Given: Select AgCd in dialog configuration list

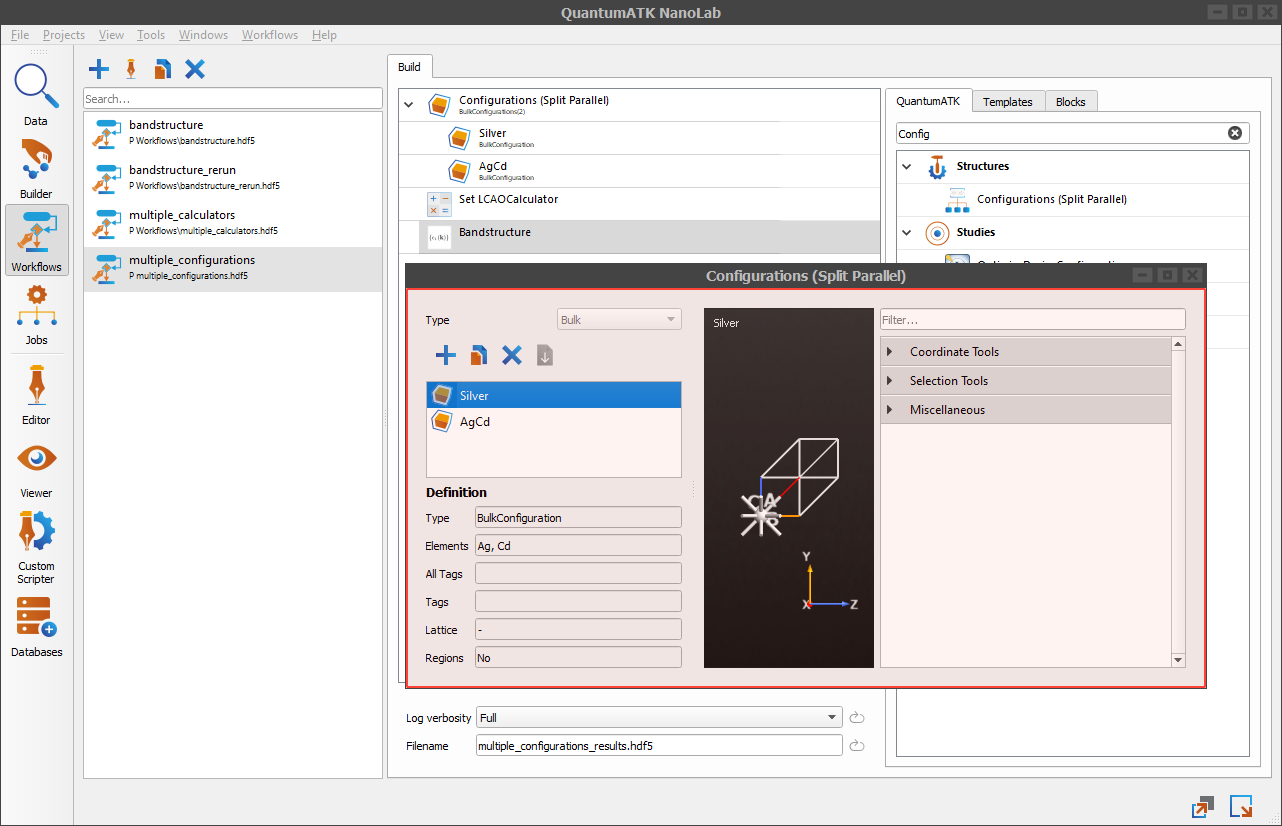Looking at the screenshot, I should [x=554, y=422].
